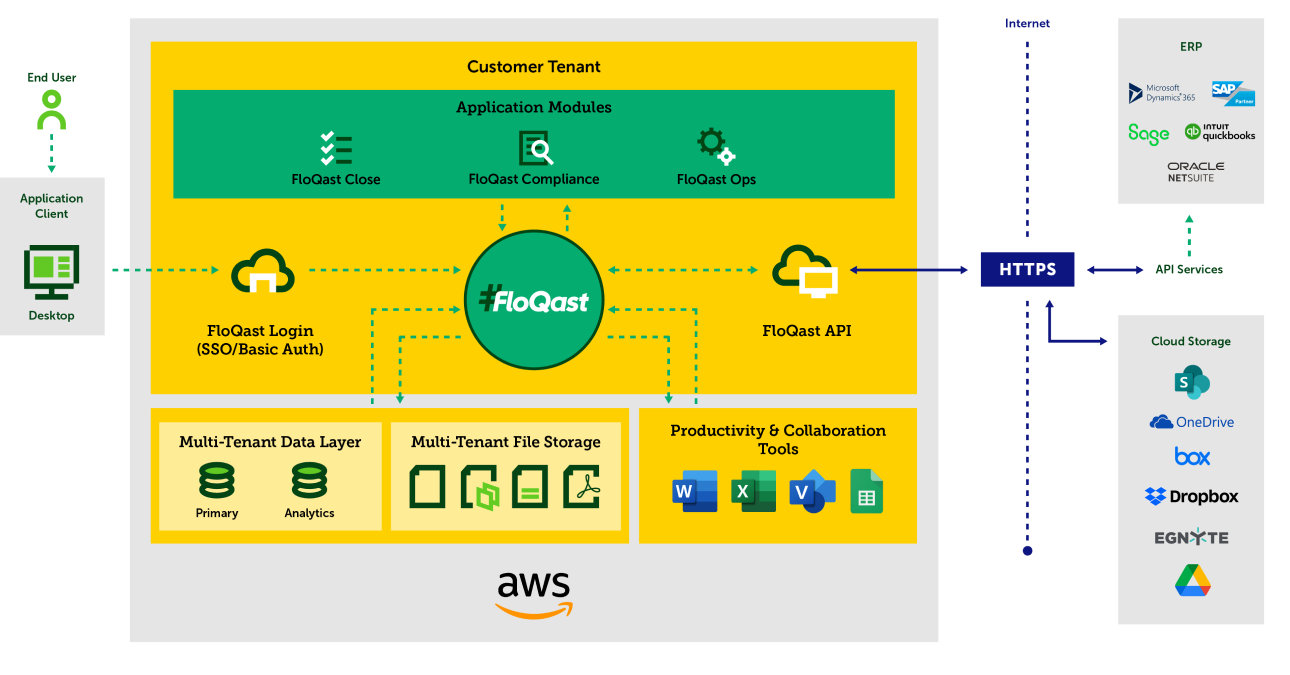Select the Google Drive icon
Image resolution: width=1290 pixels, height=675 pixels.
coord(1193,580)
